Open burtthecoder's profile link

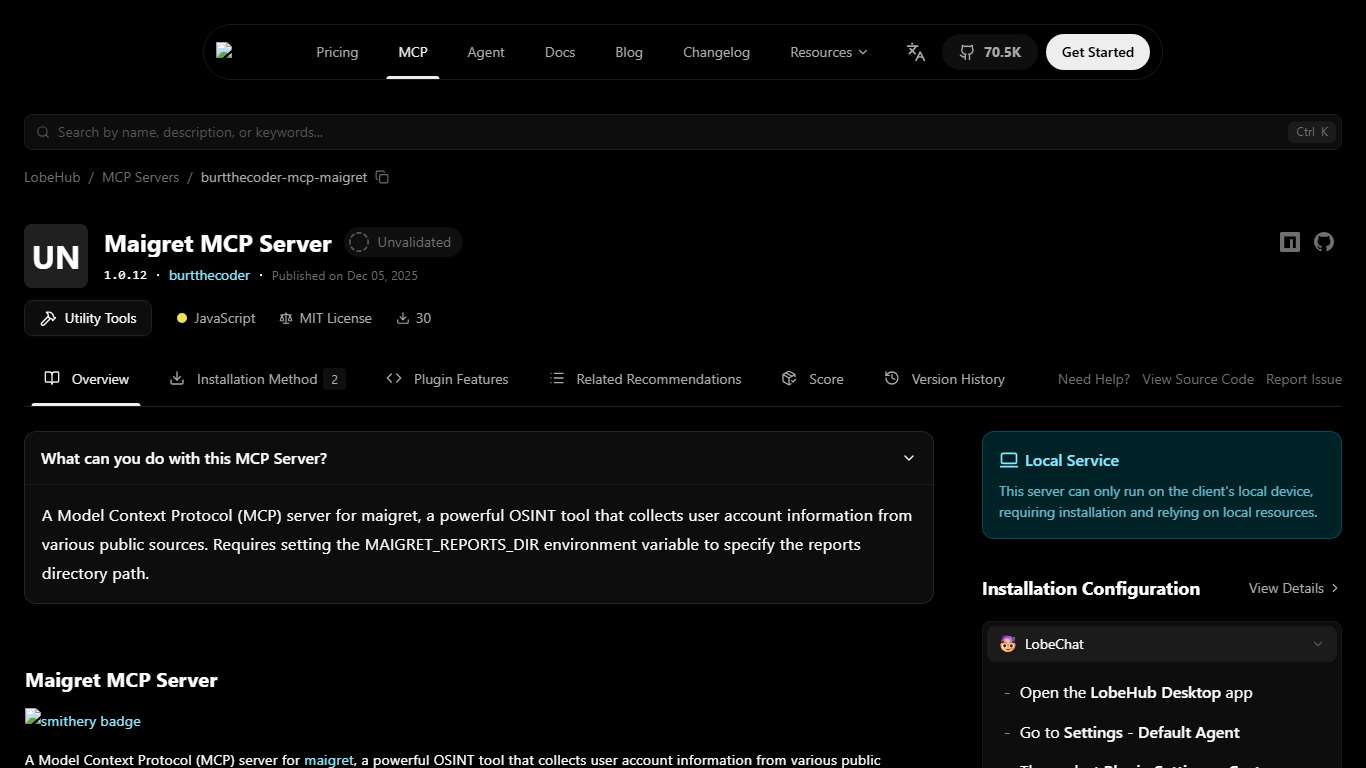209,275
